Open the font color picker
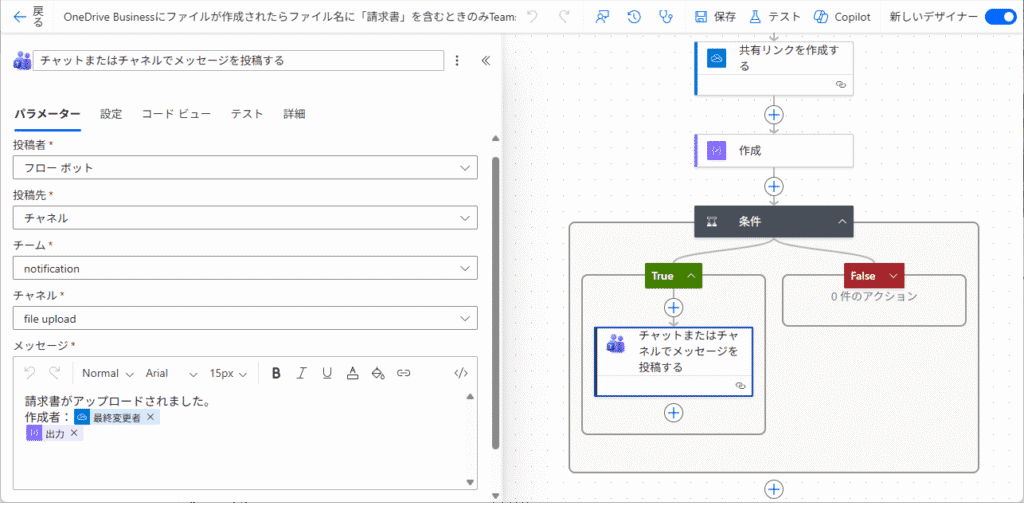 [x=353, y=373]
